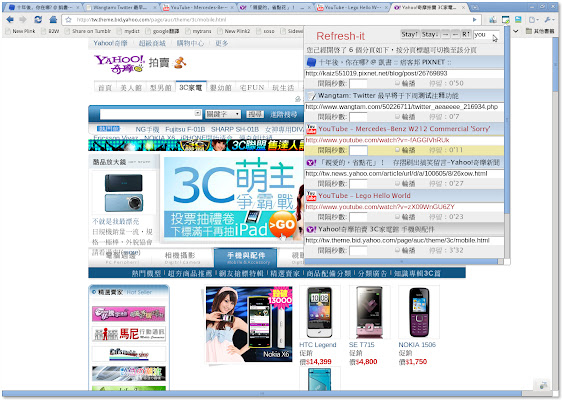Switch to YouTube Mercedes browser tab

point(199,7)
